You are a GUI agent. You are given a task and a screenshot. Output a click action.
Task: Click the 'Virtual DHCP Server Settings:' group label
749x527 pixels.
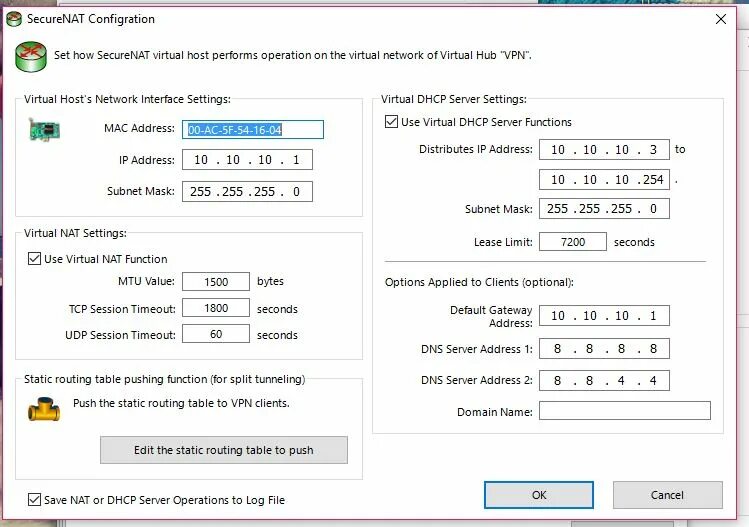click(x=454, y=99)
